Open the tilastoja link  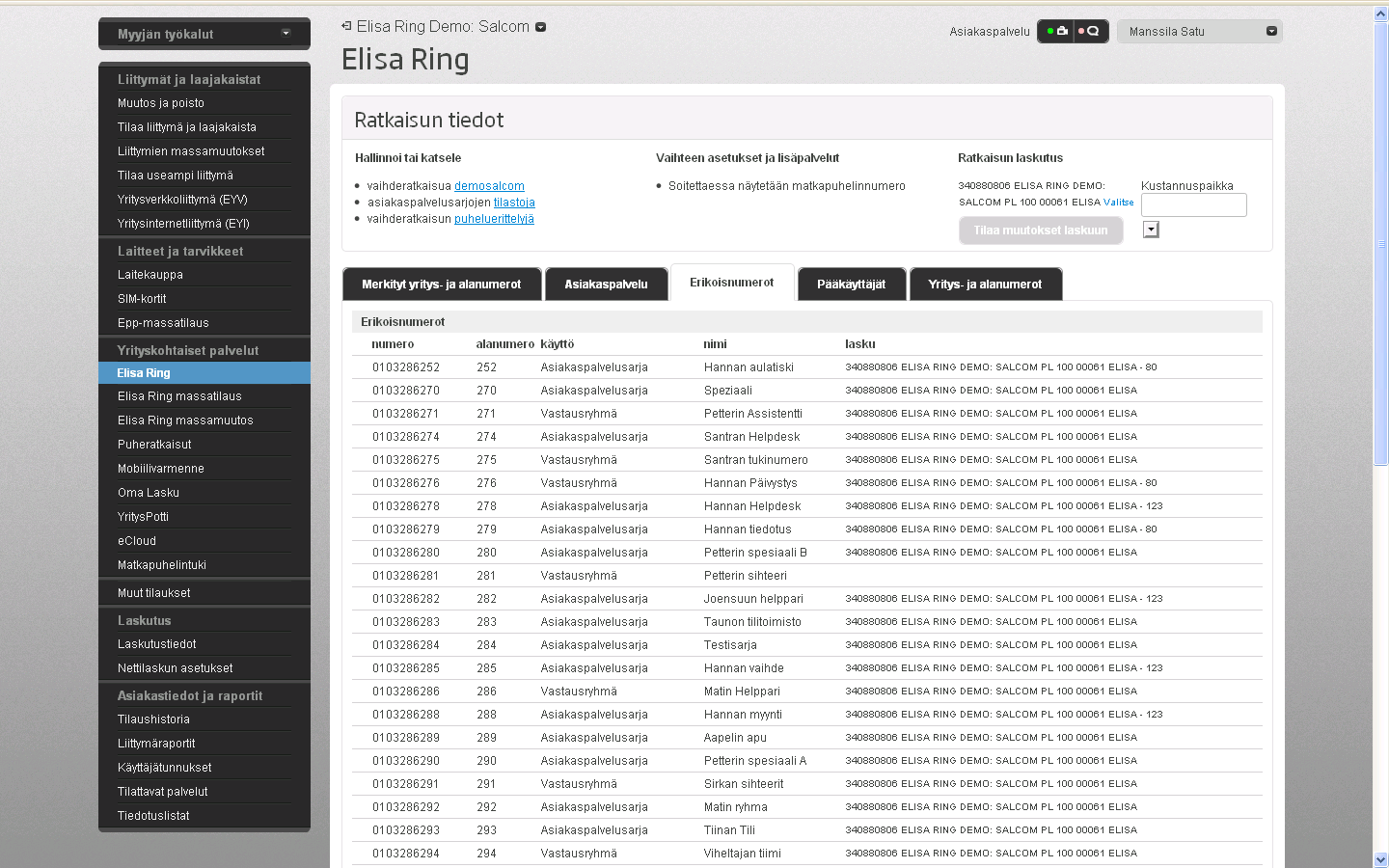[x=514, y=203]
